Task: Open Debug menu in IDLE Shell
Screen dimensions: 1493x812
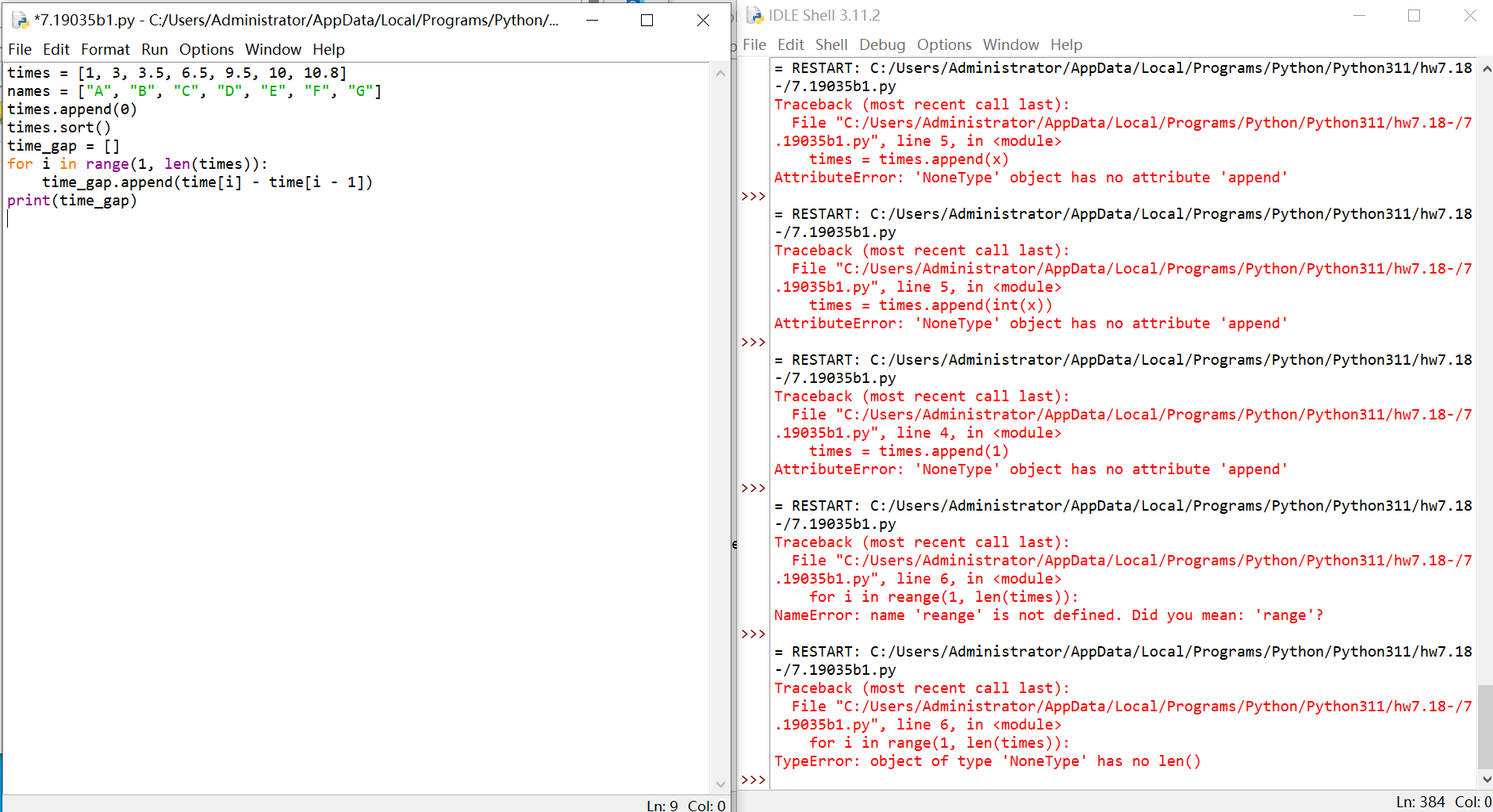Action: (x=882, y=44)
